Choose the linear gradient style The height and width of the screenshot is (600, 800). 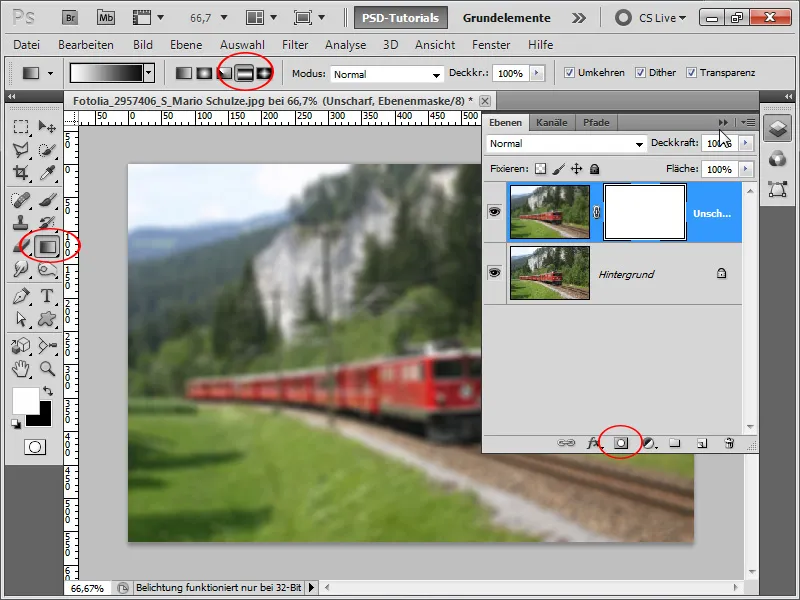[x=184, y=73]
